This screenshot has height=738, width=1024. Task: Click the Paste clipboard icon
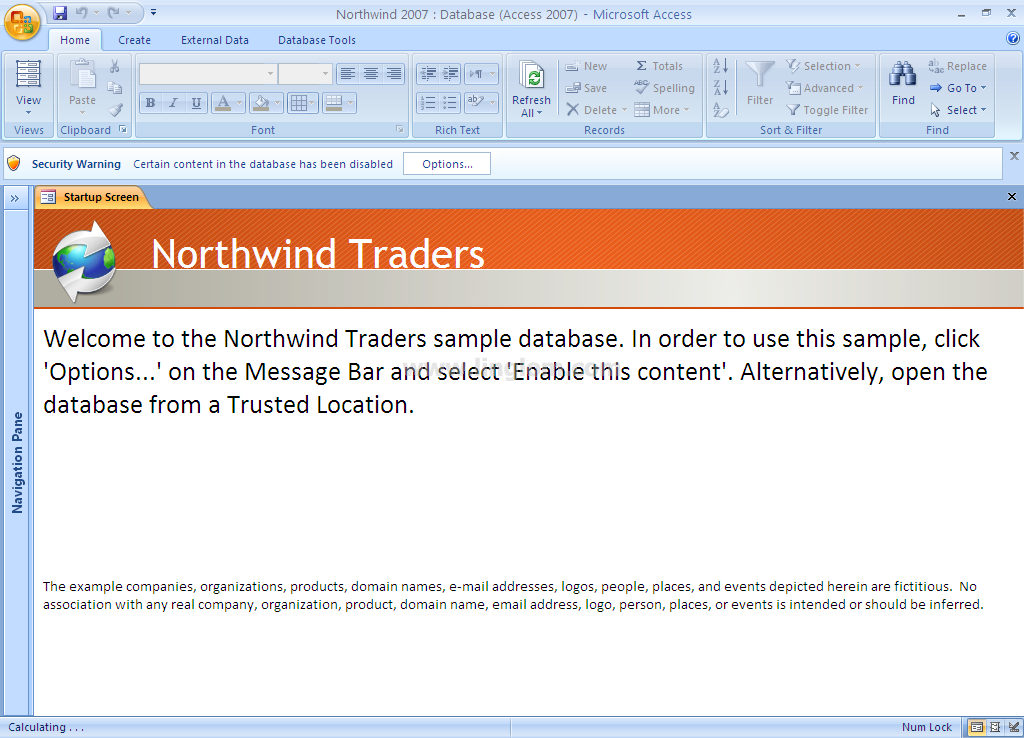click(82, 74)
